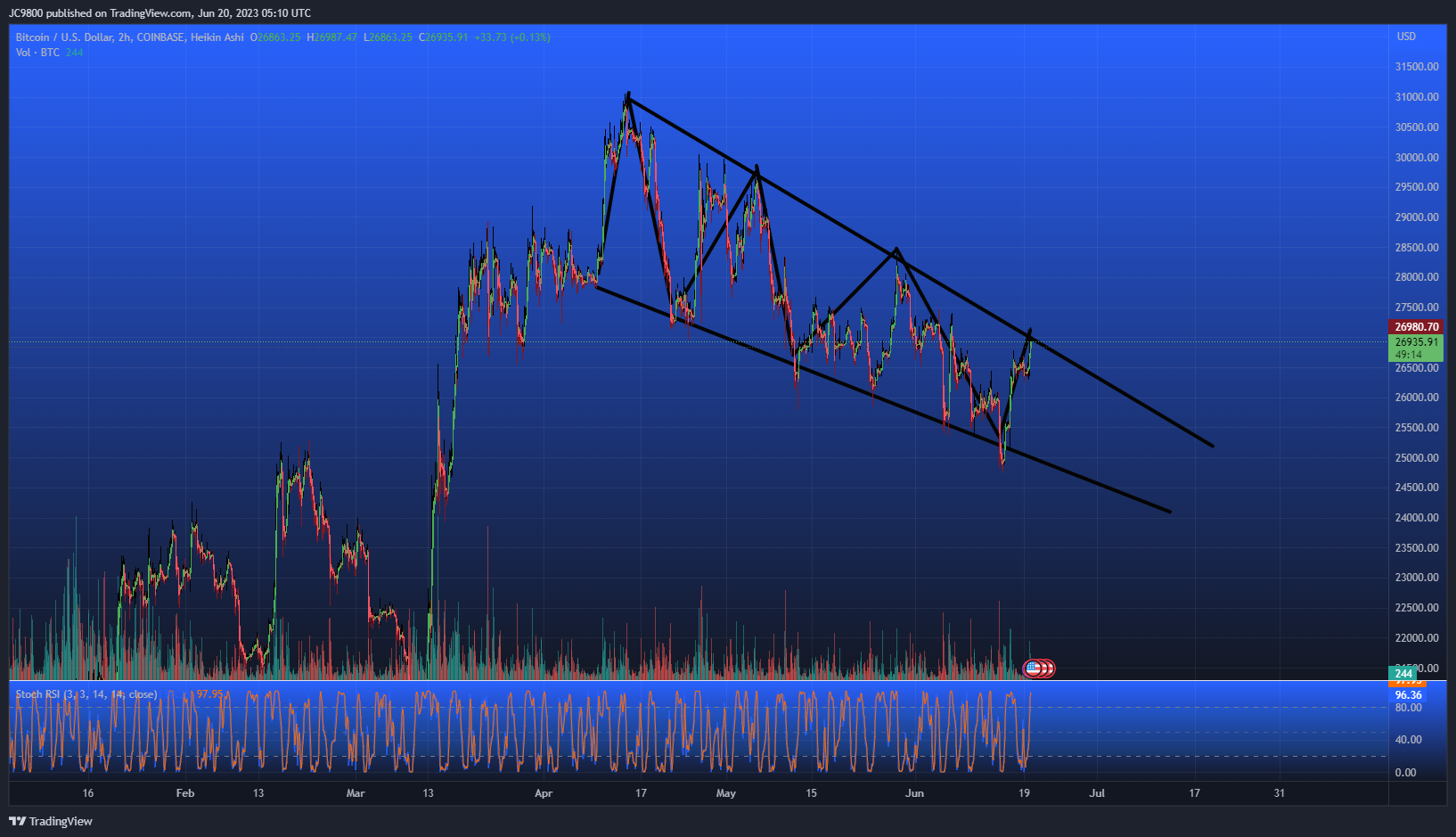The image size is (1456, 837).
Task: Click the 49:14 bar countdown timer
Action: (x=1409, y=355)
